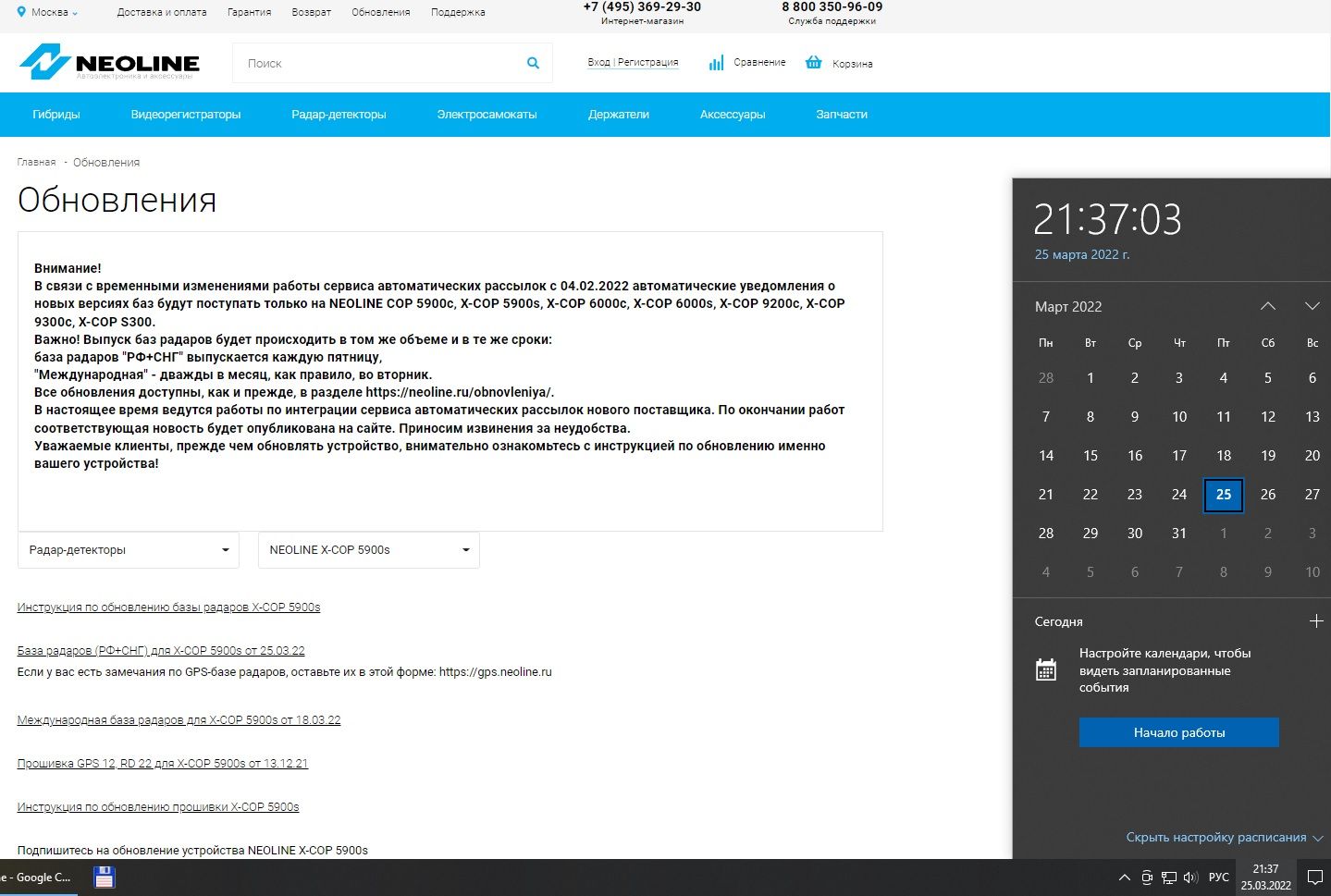The width and height of the screenshot is (1331, 896).
Task: Select March 8 in calendar
Action: pyautogui.click(x=1091, y=417)
